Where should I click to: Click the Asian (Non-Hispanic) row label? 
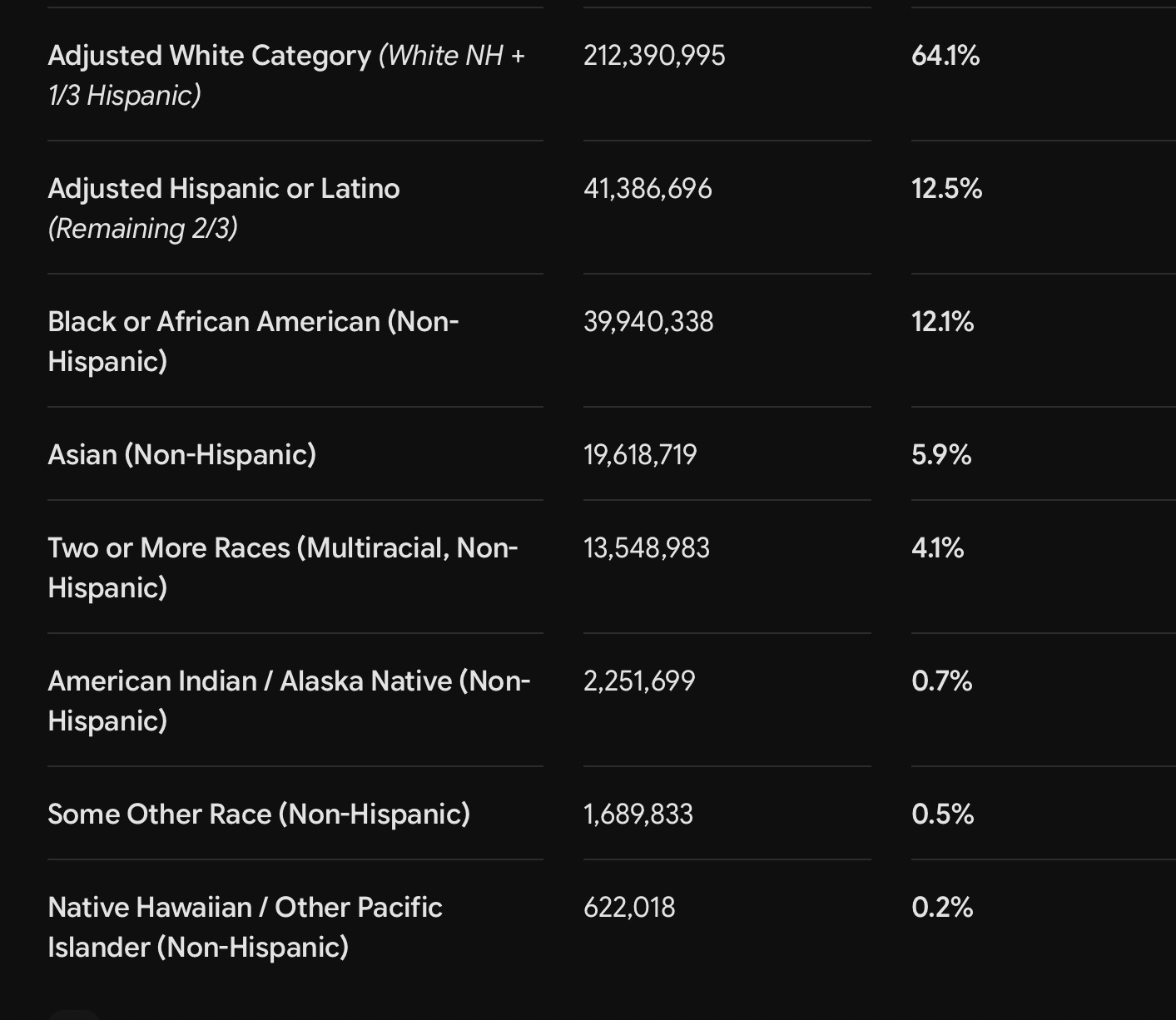tap(182, 454)
